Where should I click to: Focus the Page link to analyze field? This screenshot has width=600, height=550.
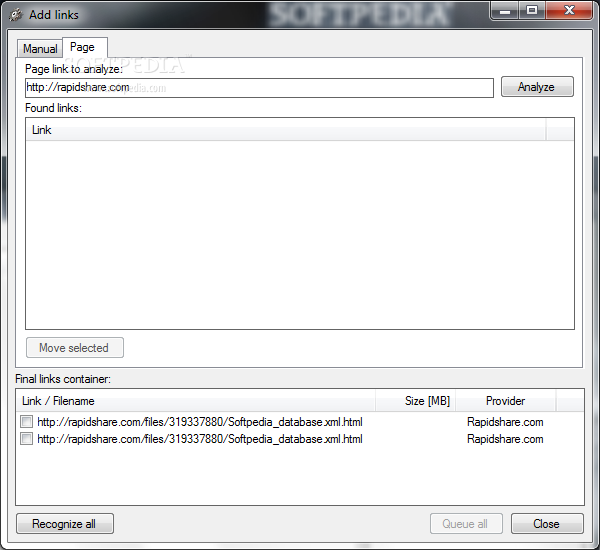[259, 88]
